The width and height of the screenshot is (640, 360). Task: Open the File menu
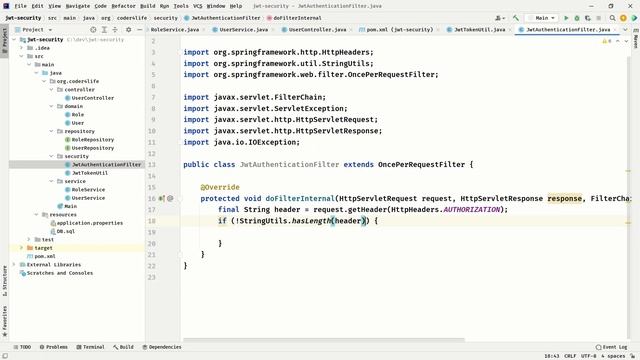point(20,6)
